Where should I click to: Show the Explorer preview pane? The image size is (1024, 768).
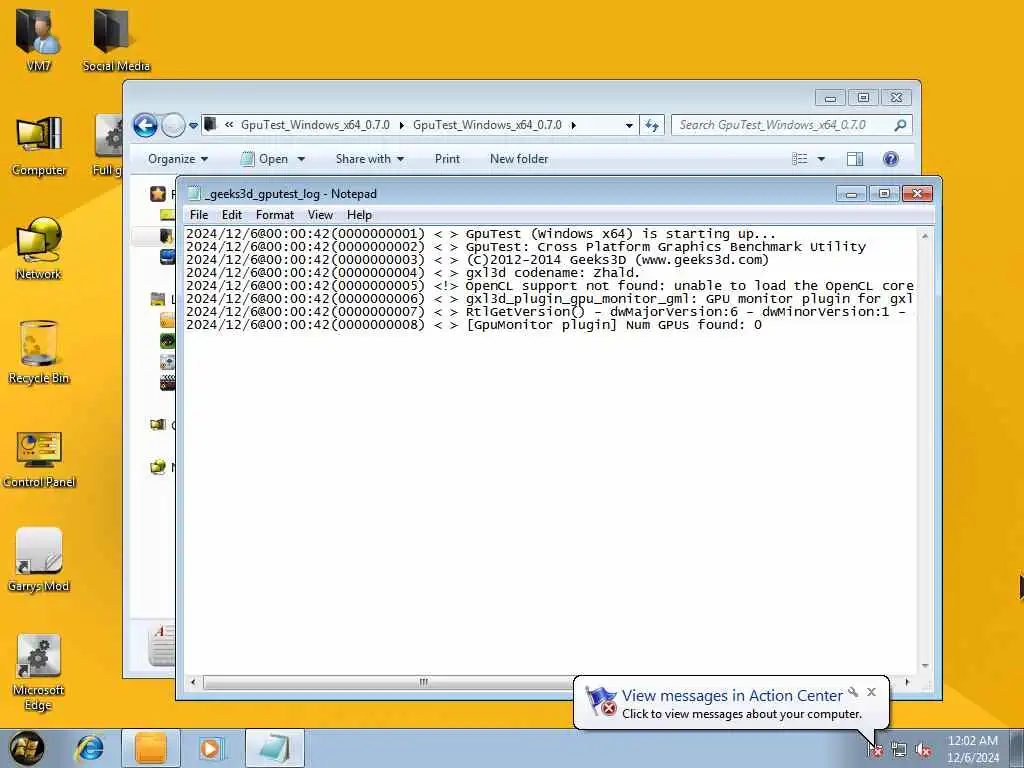click(x=854, y=159)
